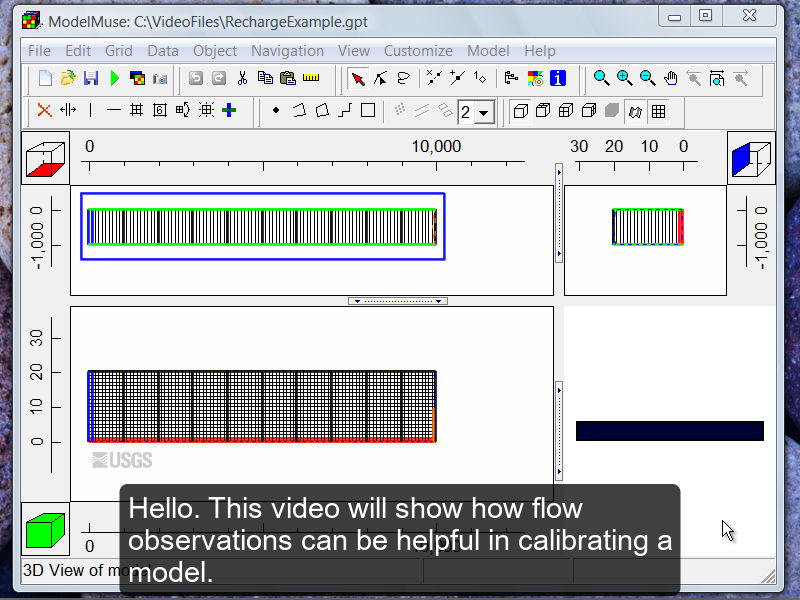Toggle the 2D grid lines display button
Image resolution: width=800 pixels, height=600 pixels.
[x=660, y=111]
